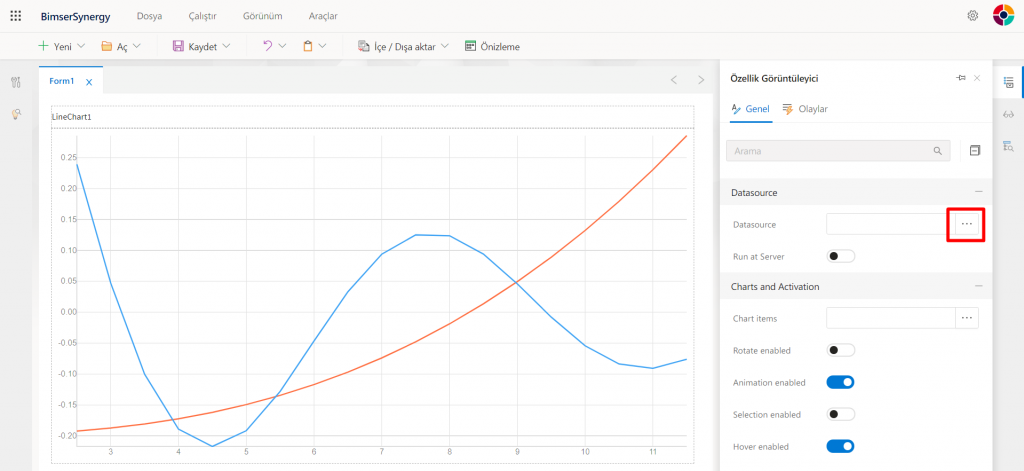The height and width of the screenshot is (471, 1024).
Task: Turn on Selection enabled switch
Action: click(841, 414)
